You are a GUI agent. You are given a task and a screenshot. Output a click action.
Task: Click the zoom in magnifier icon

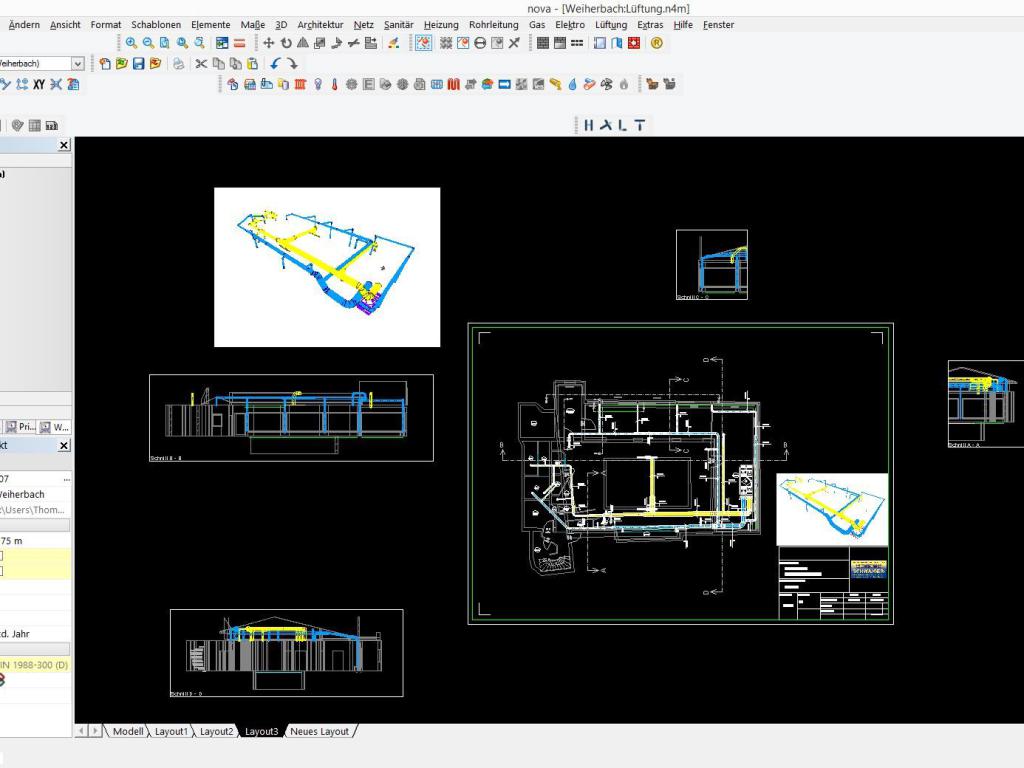click(131, 43)
